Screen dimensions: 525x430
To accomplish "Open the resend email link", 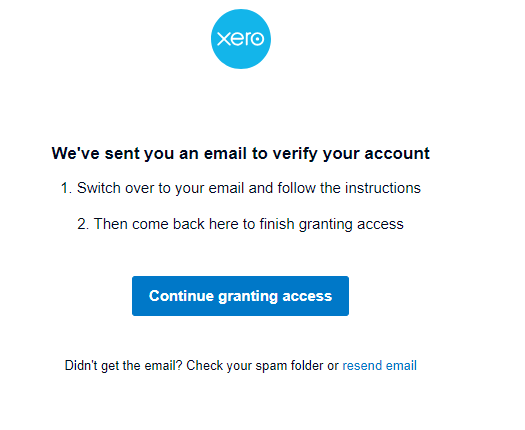I will 379,365.
